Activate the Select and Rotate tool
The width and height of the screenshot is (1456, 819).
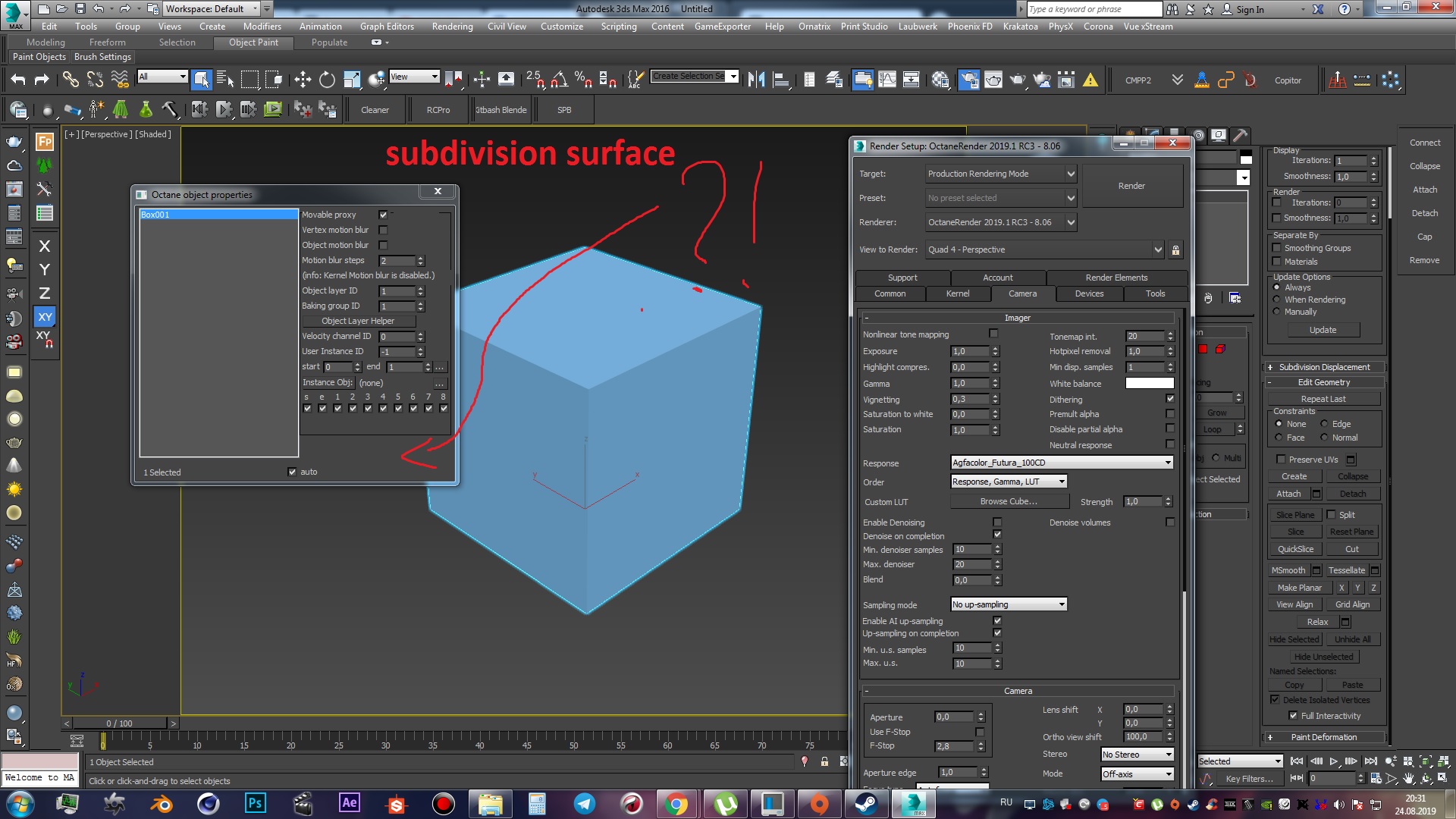click(327, 80)
